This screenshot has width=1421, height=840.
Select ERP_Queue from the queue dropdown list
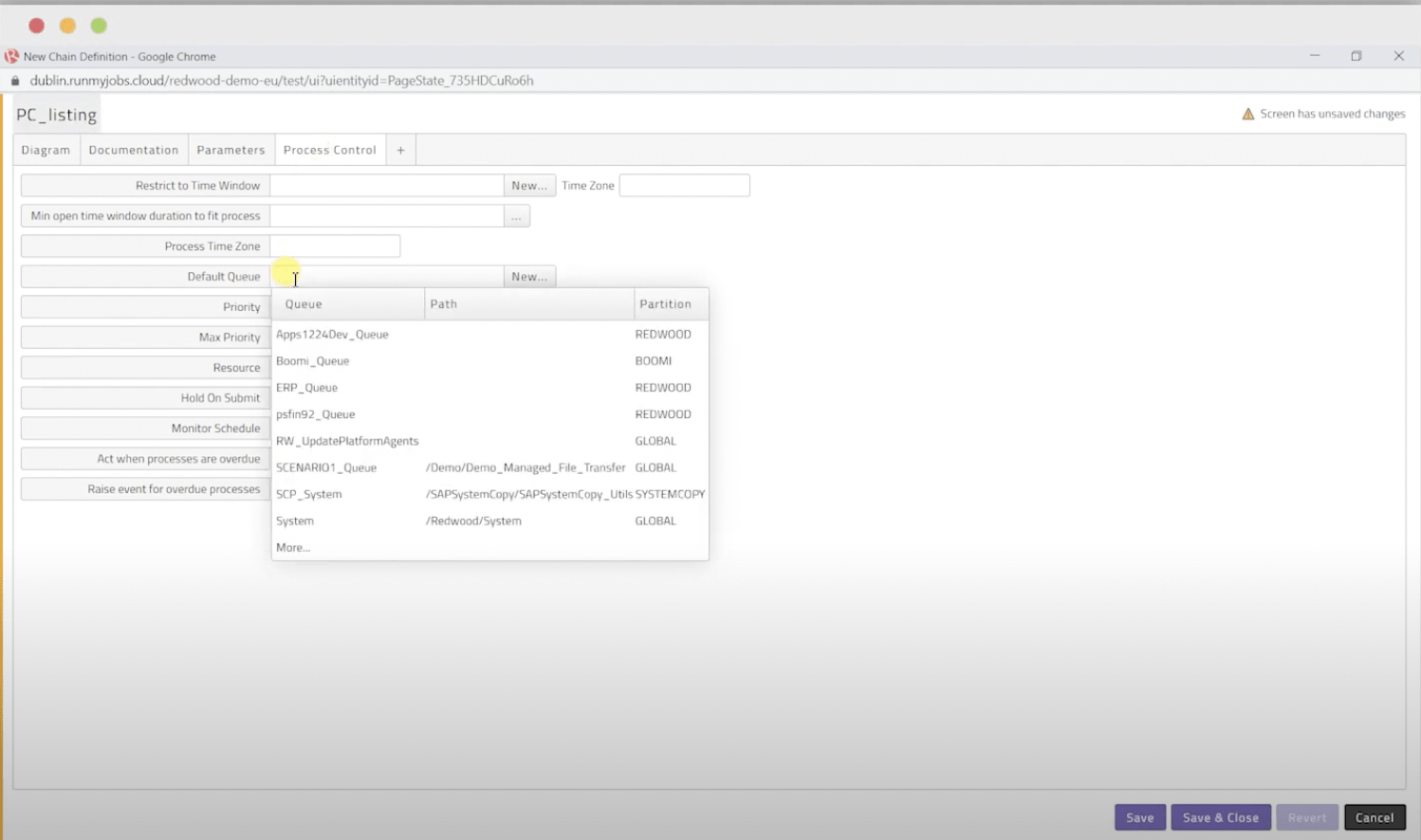click(x=306, y=387)
